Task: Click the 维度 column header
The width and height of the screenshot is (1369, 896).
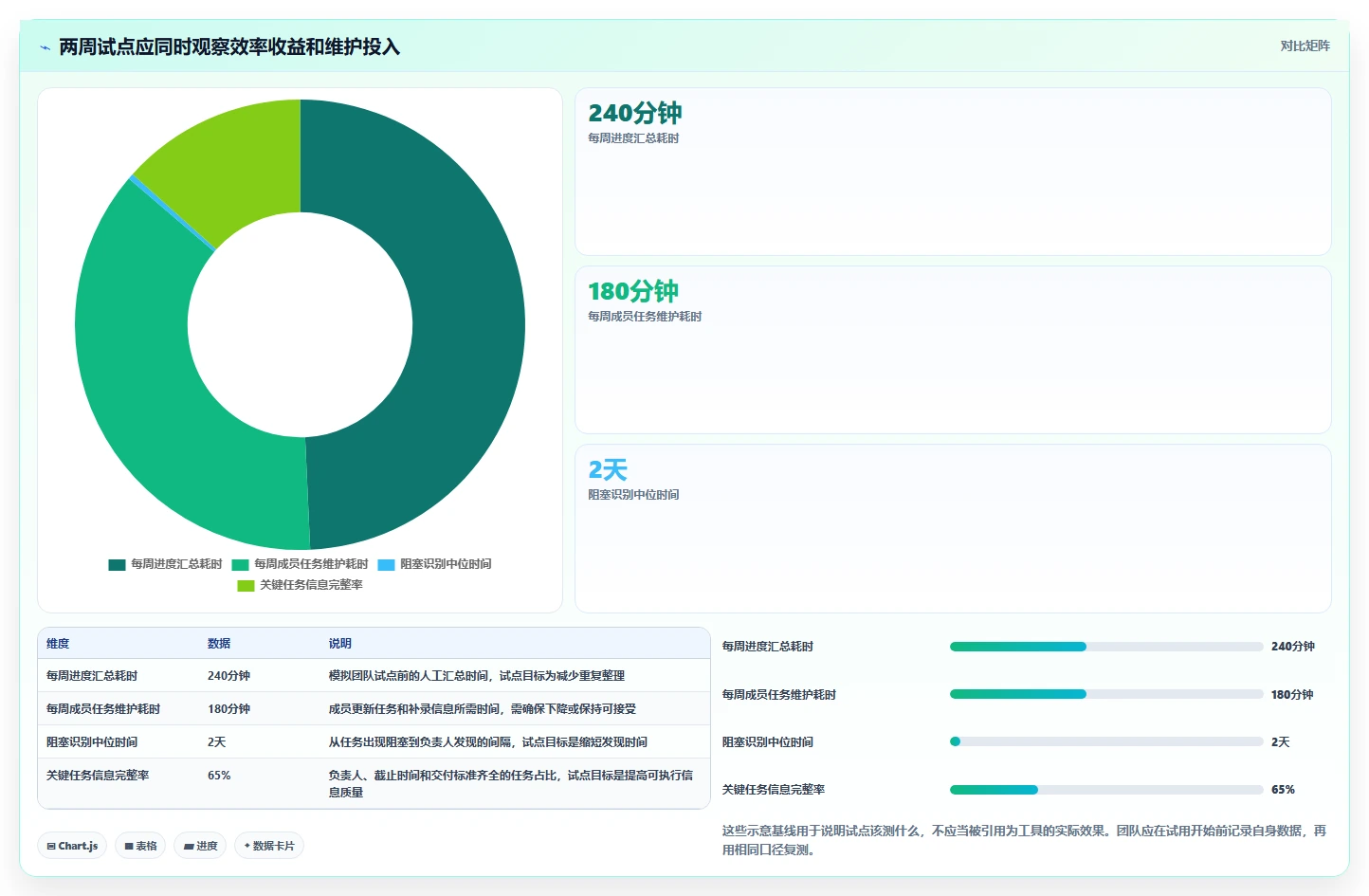Action: click(58, 644)
